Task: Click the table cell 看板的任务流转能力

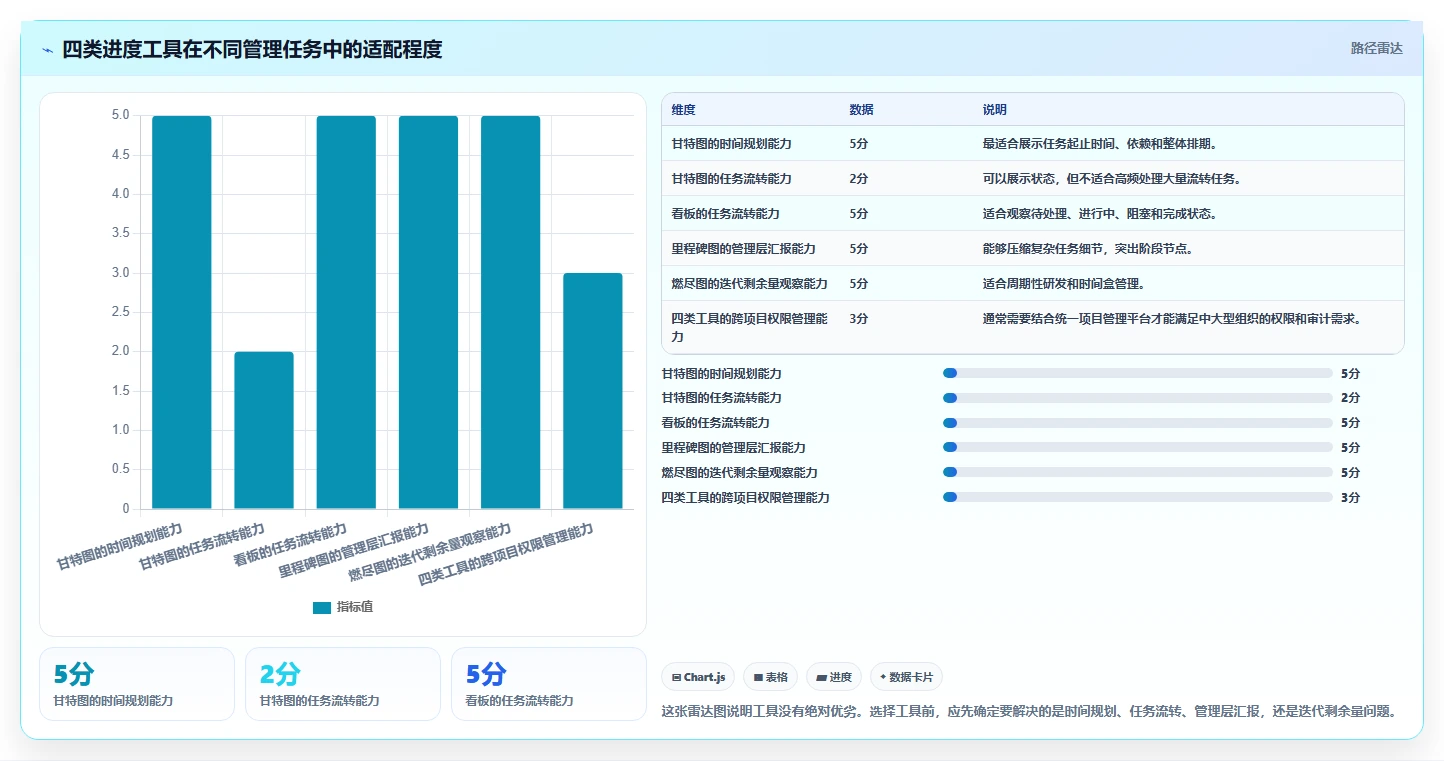Action: tap(726, 214)
